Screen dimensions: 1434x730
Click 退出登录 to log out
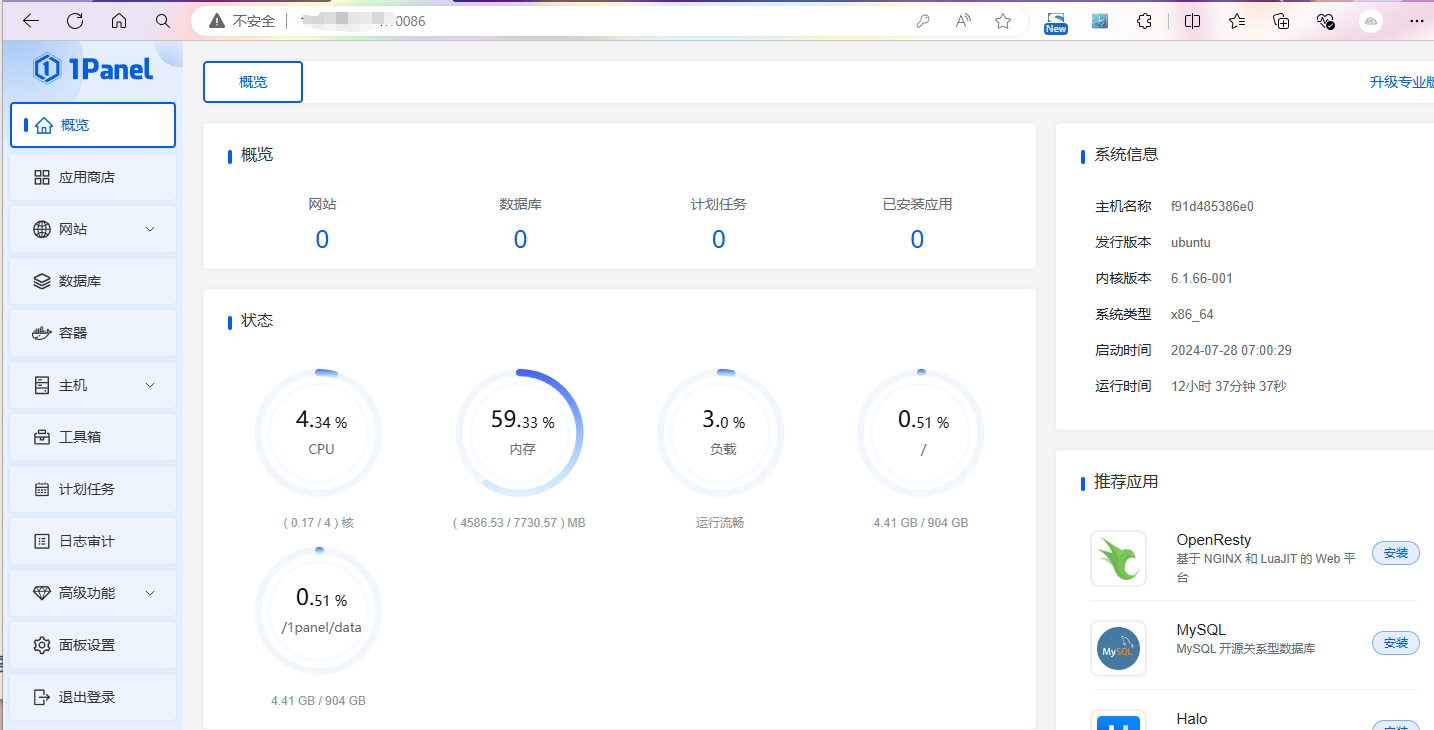tap(93, 697)
